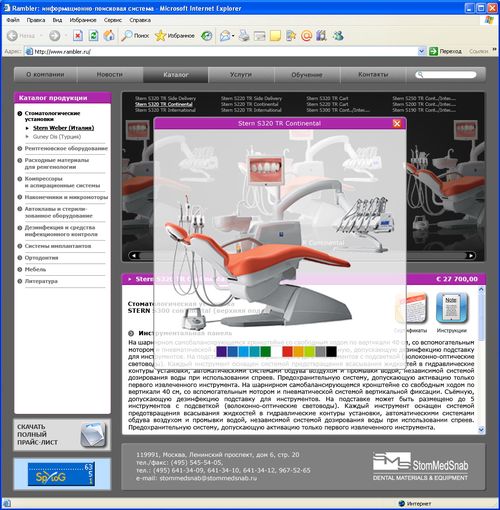Viewport: 500px width, 510px height.
Task: Open the Сервис menu
Action: (x=113, y=20)
